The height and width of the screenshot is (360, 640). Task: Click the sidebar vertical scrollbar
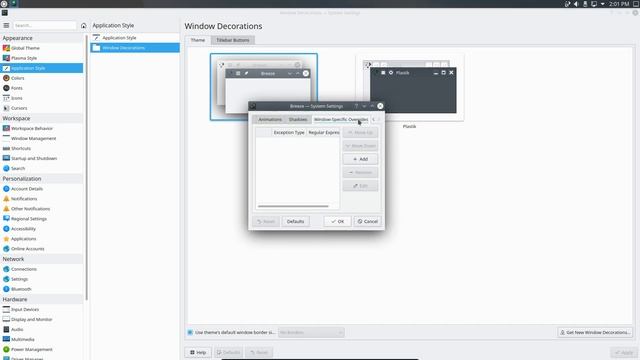pyautogui.click(x=87, y=167)
